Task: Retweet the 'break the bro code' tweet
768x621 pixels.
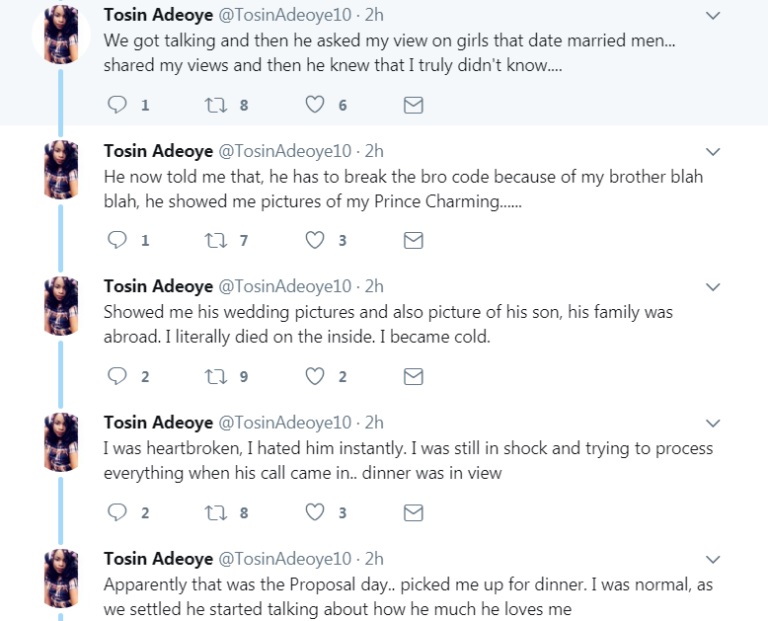Action: pos(214,240)
